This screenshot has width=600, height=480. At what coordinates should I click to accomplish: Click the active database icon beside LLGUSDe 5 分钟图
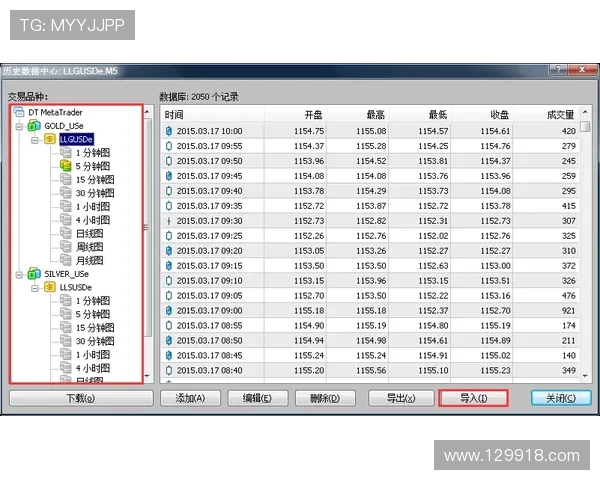point(65,166)
